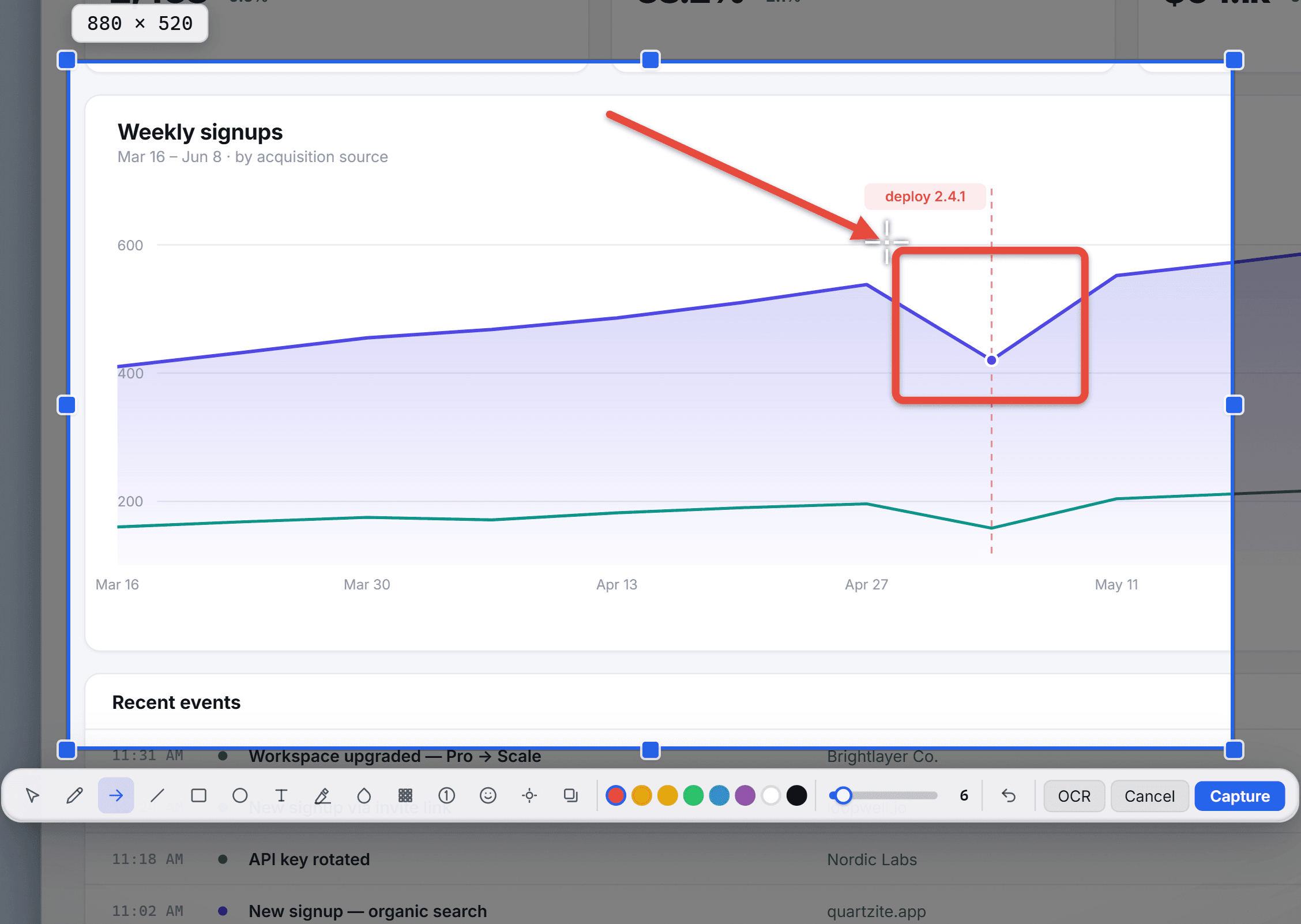Select the arrow drawing tool

(116, 796)
